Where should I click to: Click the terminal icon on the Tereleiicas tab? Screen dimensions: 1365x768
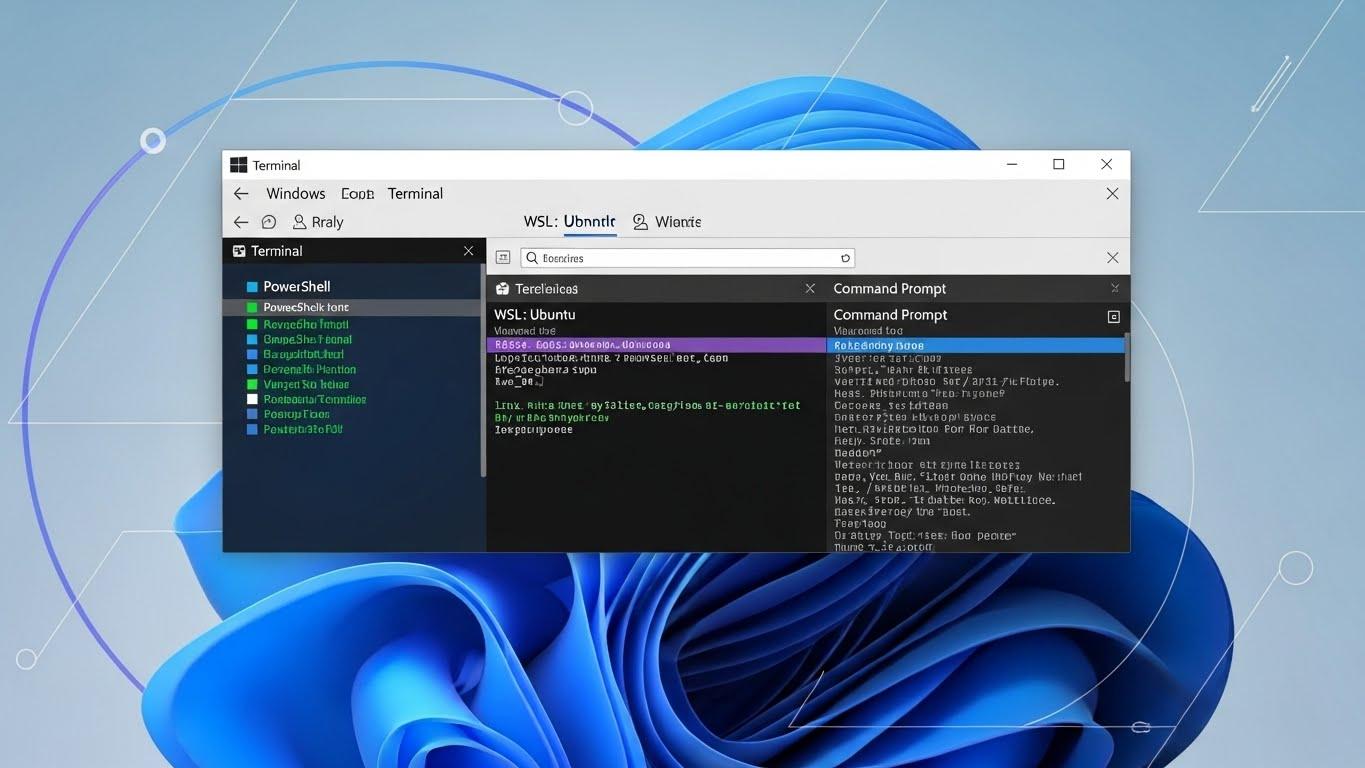click(x=501, y=288)
